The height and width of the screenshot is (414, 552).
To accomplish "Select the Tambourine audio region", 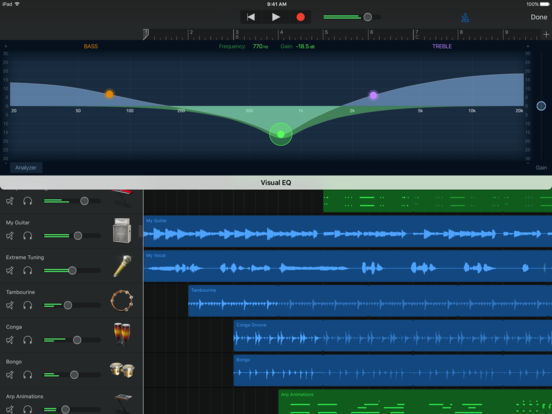I will coord(370,301).
